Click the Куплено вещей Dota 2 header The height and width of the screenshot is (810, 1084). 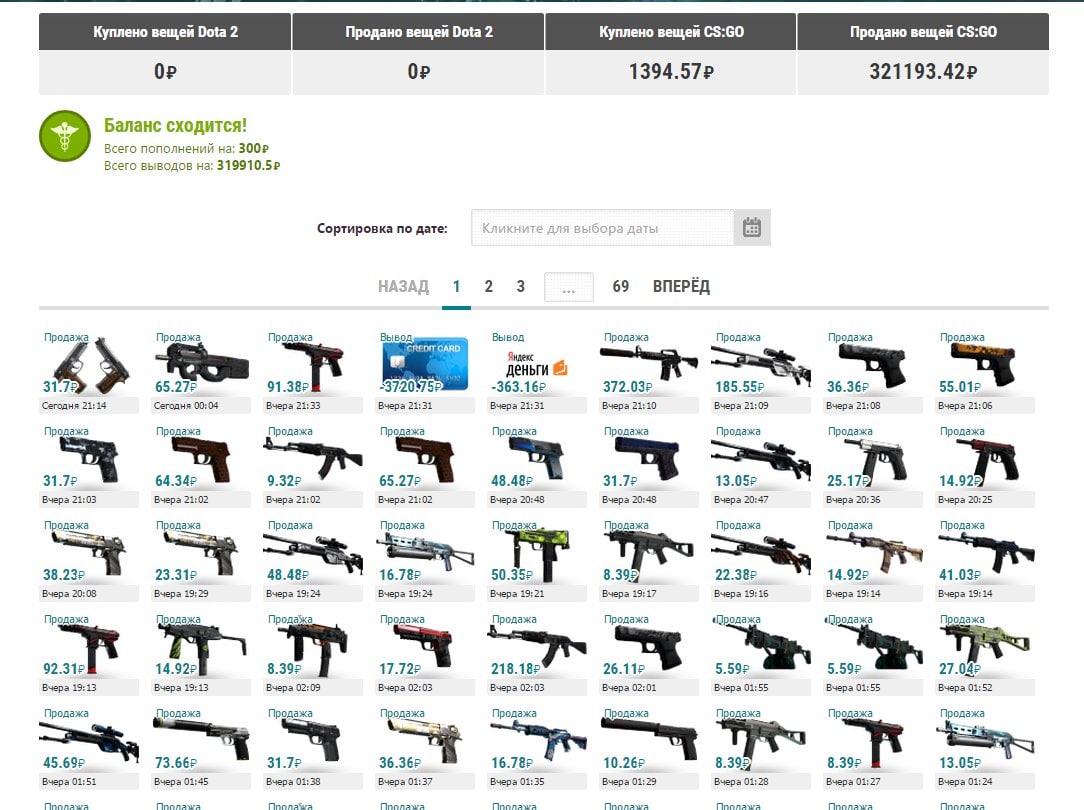[x=165, y=32]
